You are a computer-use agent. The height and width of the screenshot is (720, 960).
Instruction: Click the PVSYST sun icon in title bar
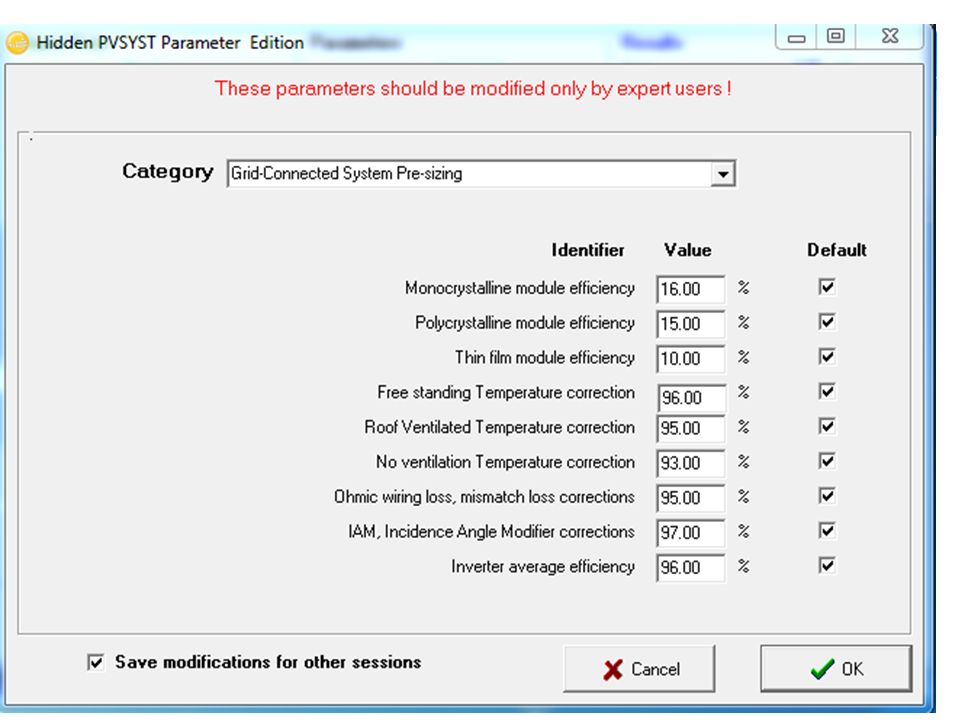pos(17,43)
